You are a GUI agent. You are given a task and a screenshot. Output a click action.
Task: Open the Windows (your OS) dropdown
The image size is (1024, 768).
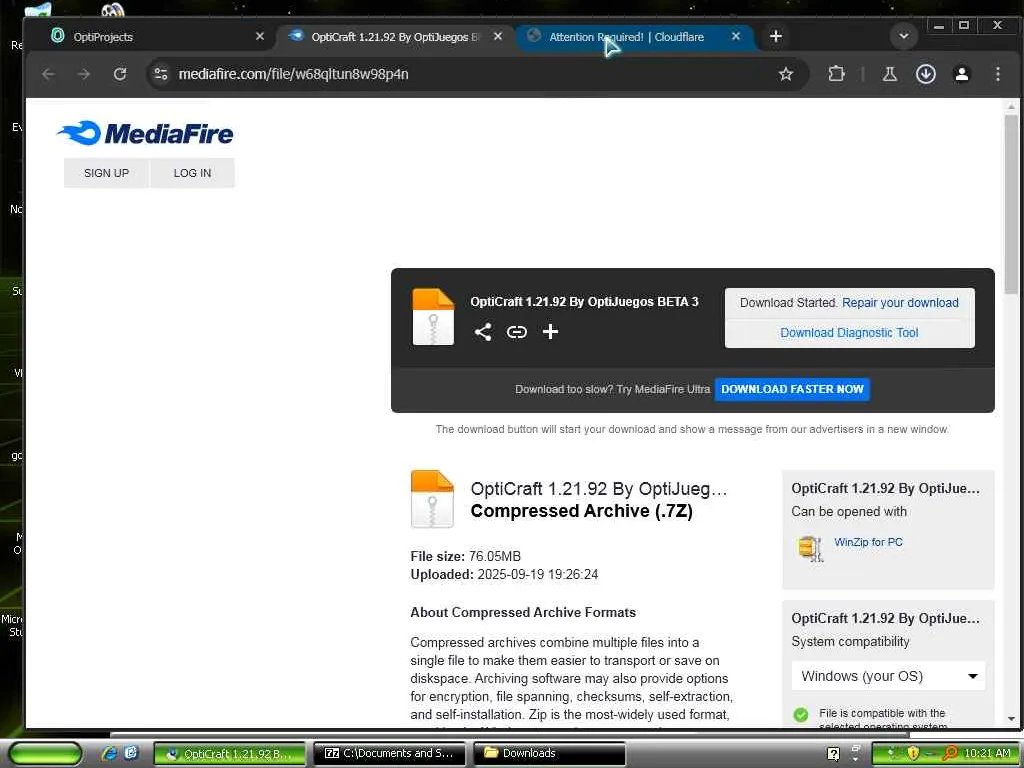tap(888, 676)
